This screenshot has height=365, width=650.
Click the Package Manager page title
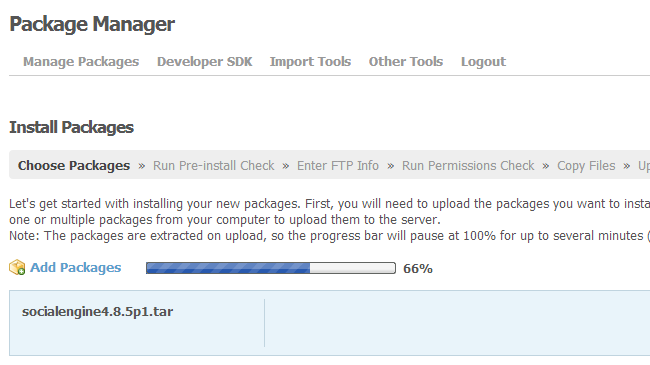click(x=92, y=24)
